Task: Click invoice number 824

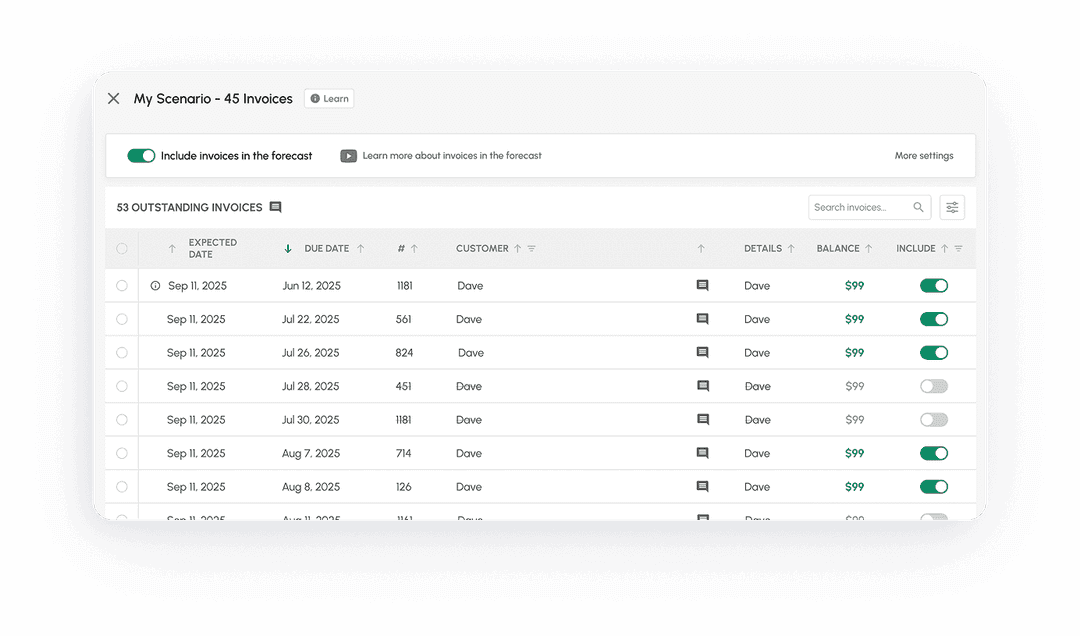Action: pos(404,353)
